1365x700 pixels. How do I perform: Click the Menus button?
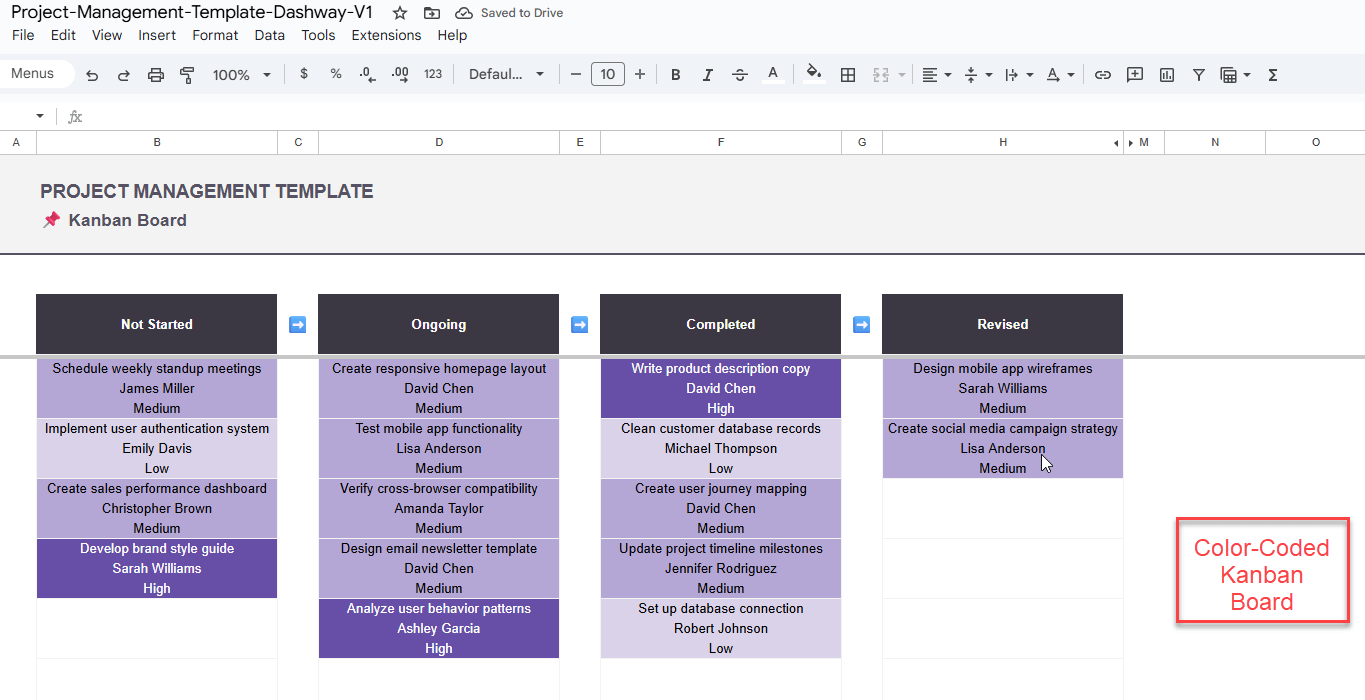point(33,73)
